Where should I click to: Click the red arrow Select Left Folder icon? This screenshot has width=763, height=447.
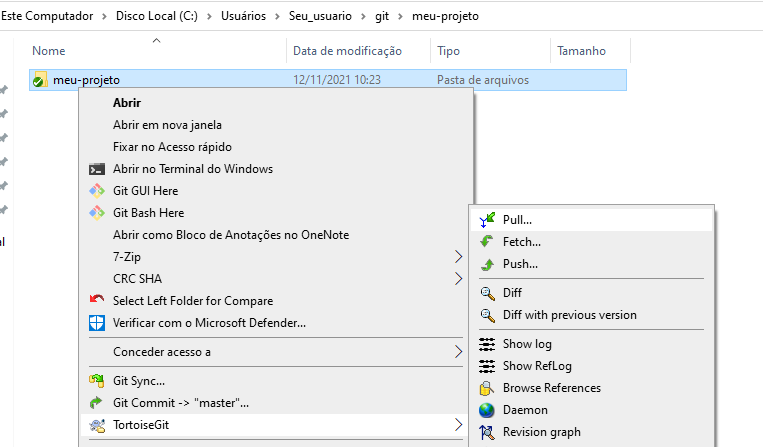[97, 299]
